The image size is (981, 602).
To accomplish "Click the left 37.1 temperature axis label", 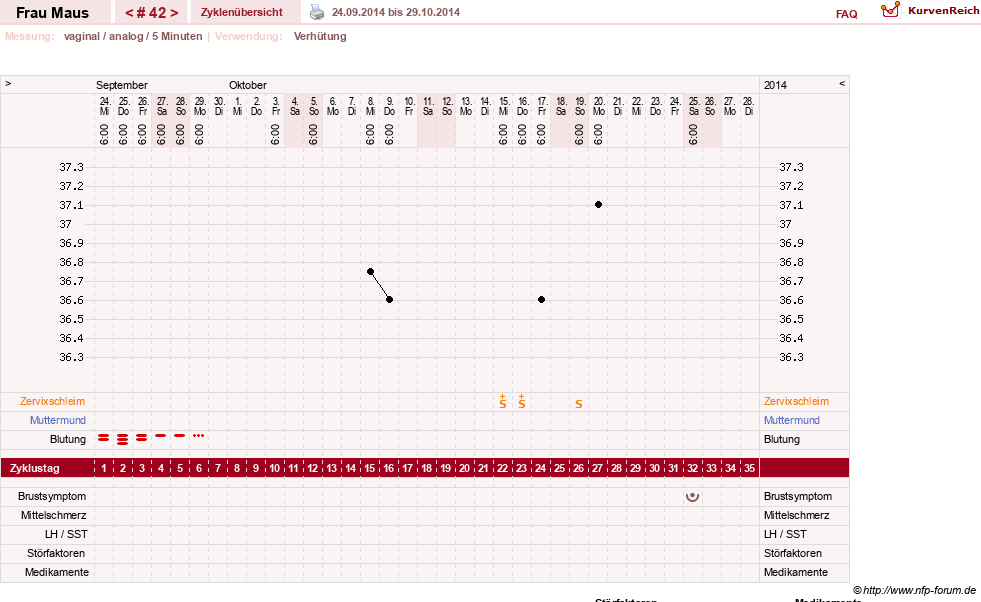I will [x=71, y=205].
